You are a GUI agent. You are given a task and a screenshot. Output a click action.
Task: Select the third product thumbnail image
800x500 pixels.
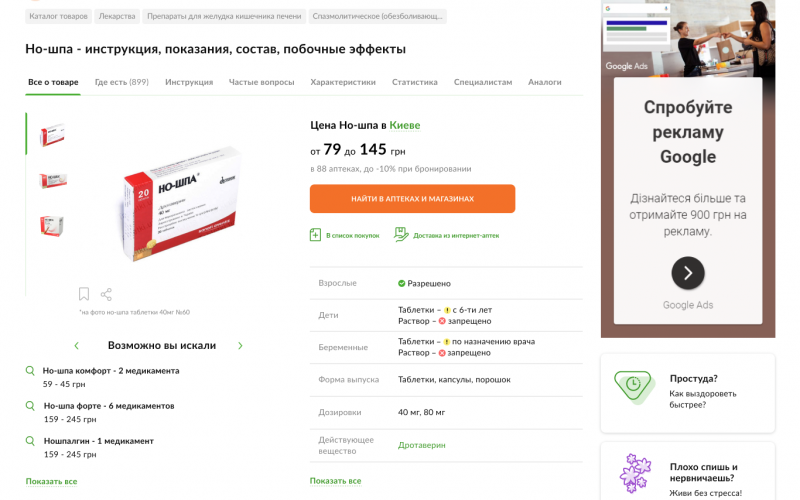(52, 226)
